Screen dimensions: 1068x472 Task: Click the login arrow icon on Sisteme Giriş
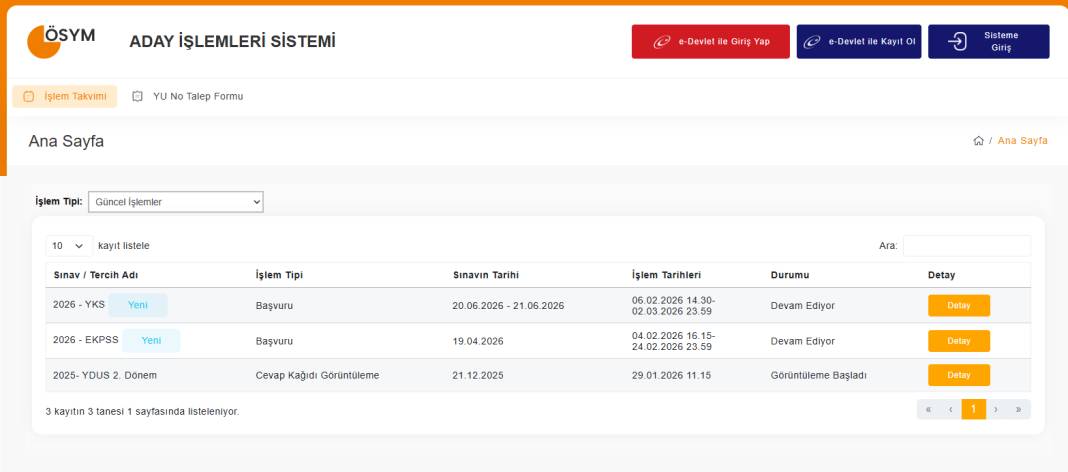click(957, 41)
